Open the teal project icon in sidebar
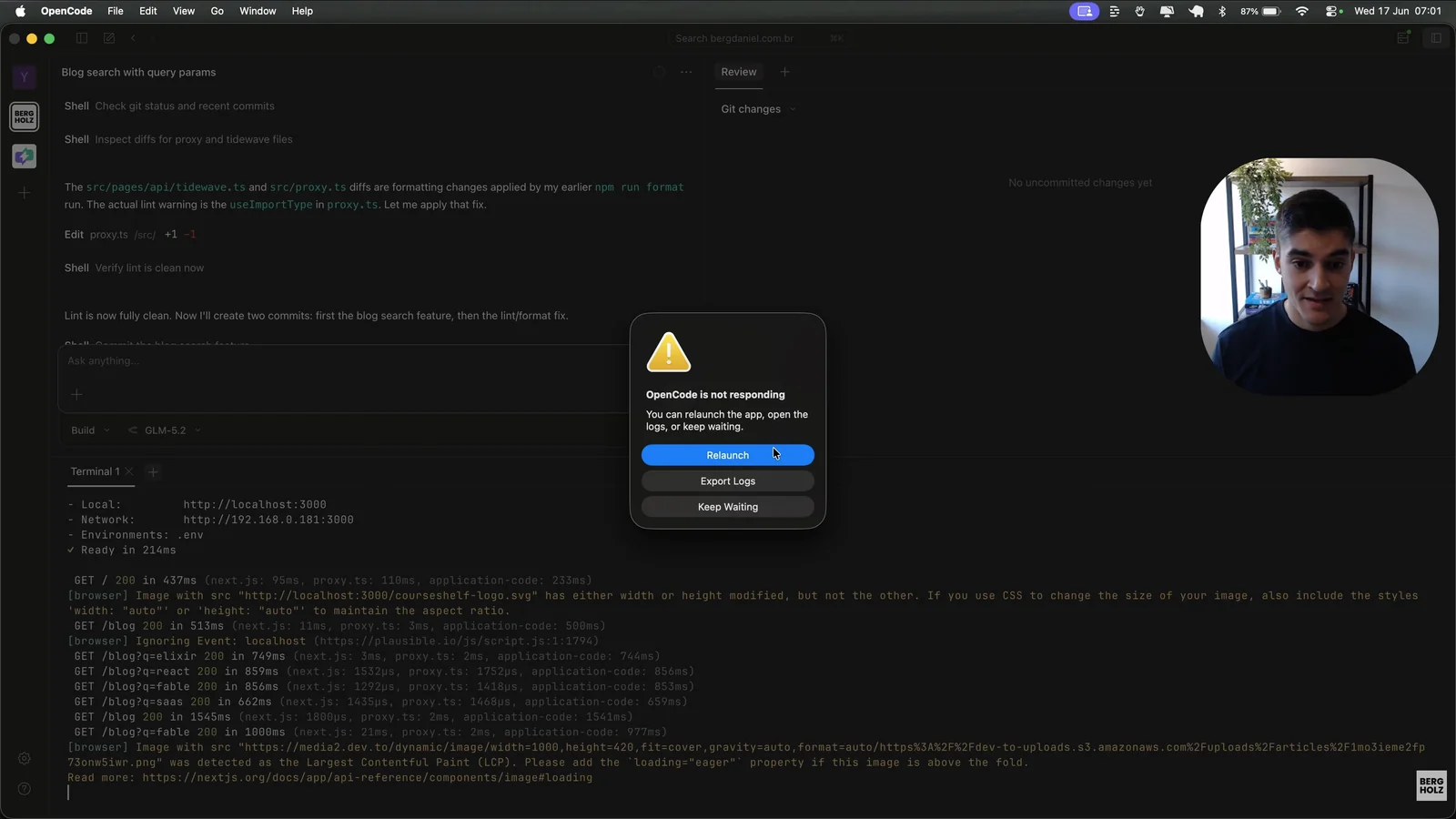Image resolution: width=1456 pixels, height=819 pixels. coord(25,157)
